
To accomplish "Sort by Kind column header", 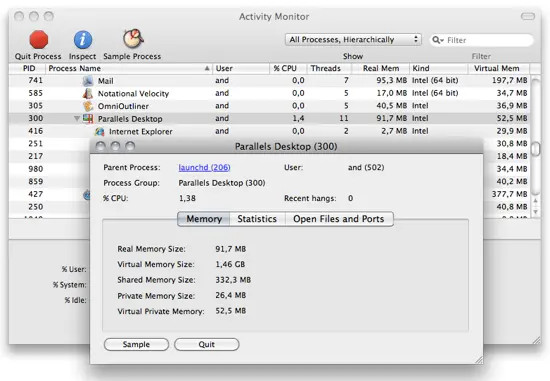I will click(438, 68).
